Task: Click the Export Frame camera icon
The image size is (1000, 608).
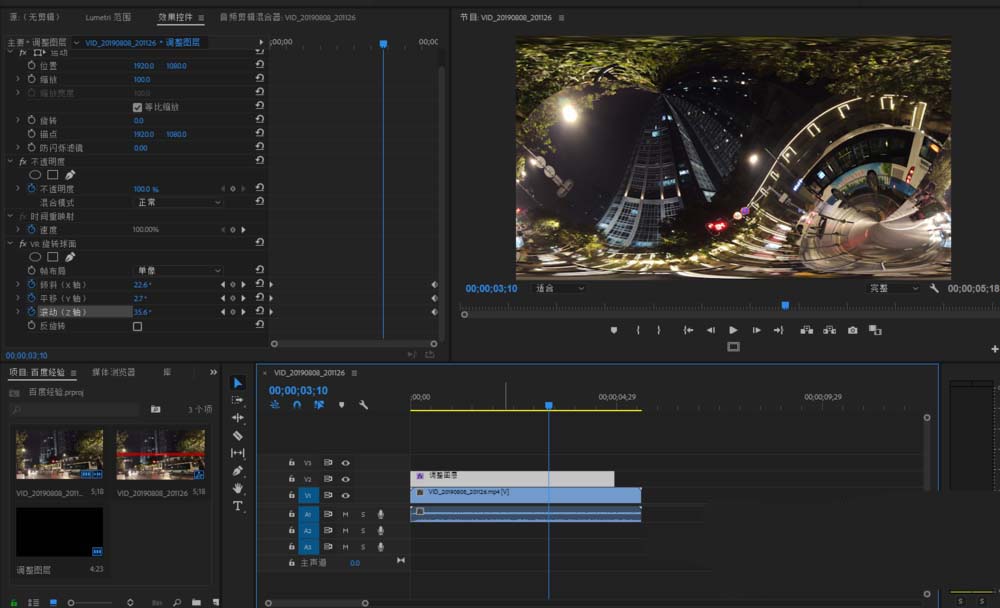Action: [852, 330]
